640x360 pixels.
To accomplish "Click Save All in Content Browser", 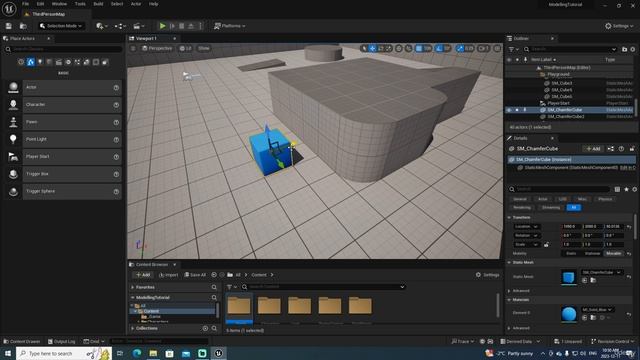I will click(195, 275).
